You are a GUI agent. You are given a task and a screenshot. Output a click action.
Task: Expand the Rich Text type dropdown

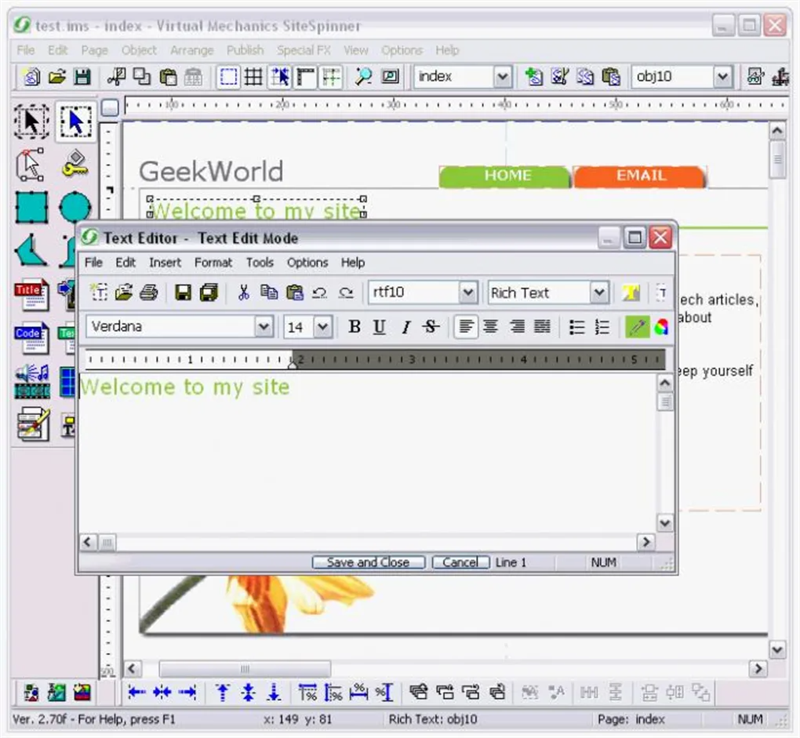(599, 293)
